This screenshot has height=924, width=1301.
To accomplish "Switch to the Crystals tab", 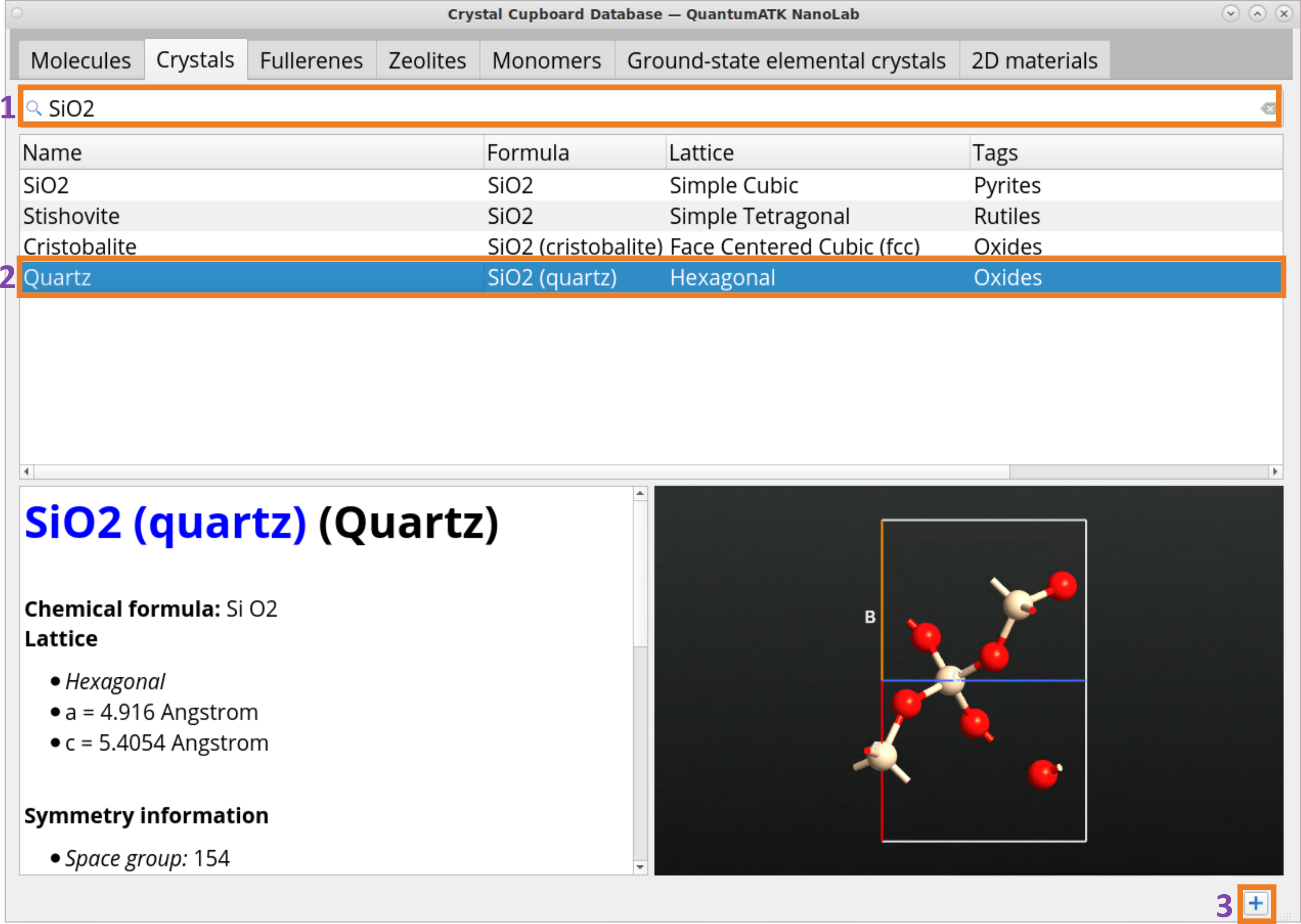I will tap(195, 59).
